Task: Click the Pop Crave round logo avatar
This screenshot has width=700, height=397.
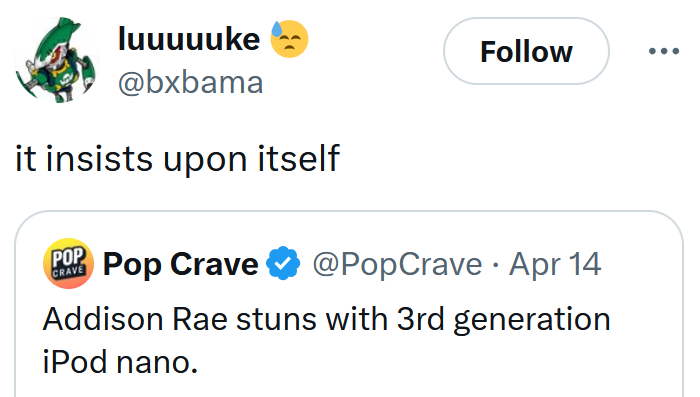Action: pos(68,263)
